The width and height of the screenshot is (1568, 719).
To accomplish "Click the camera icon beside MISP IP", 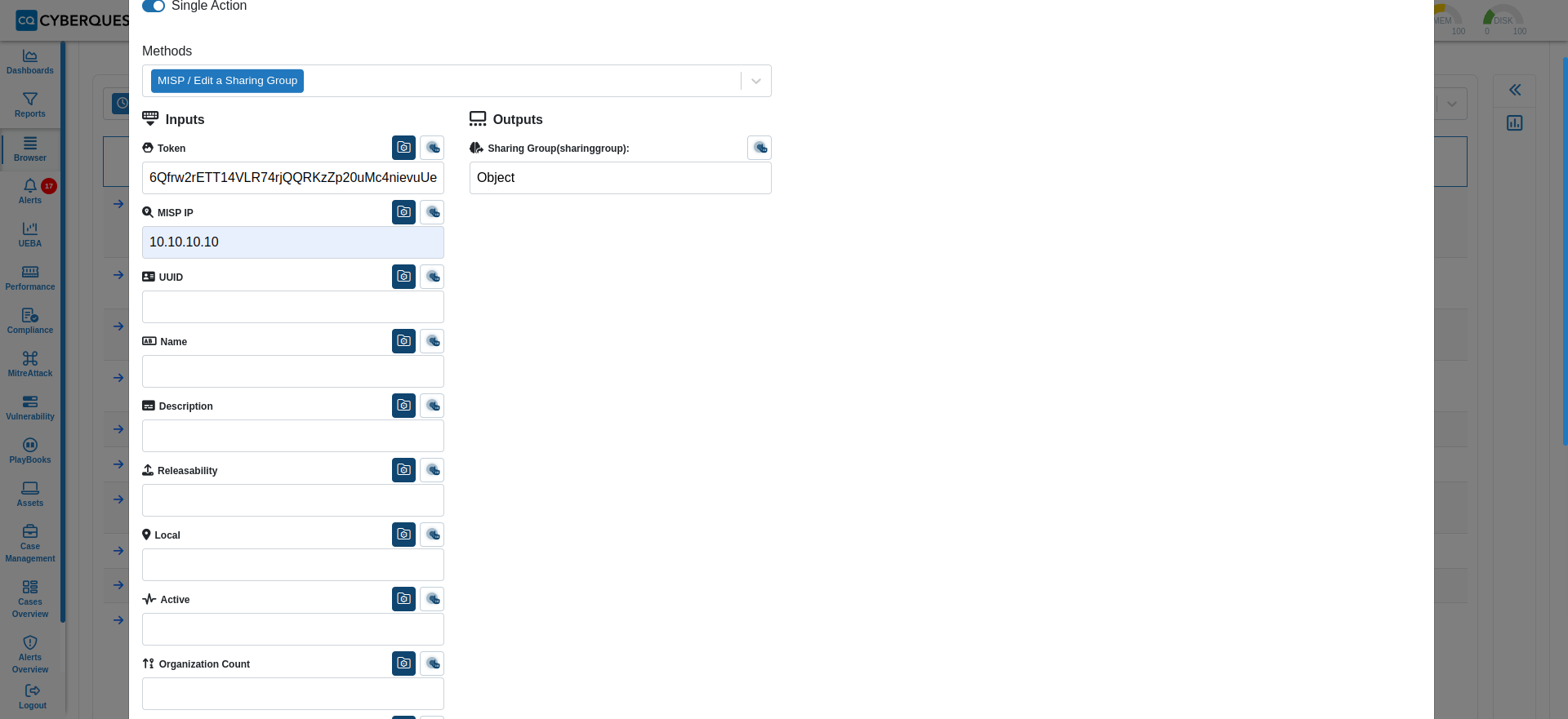I will (x=403, y=212).
